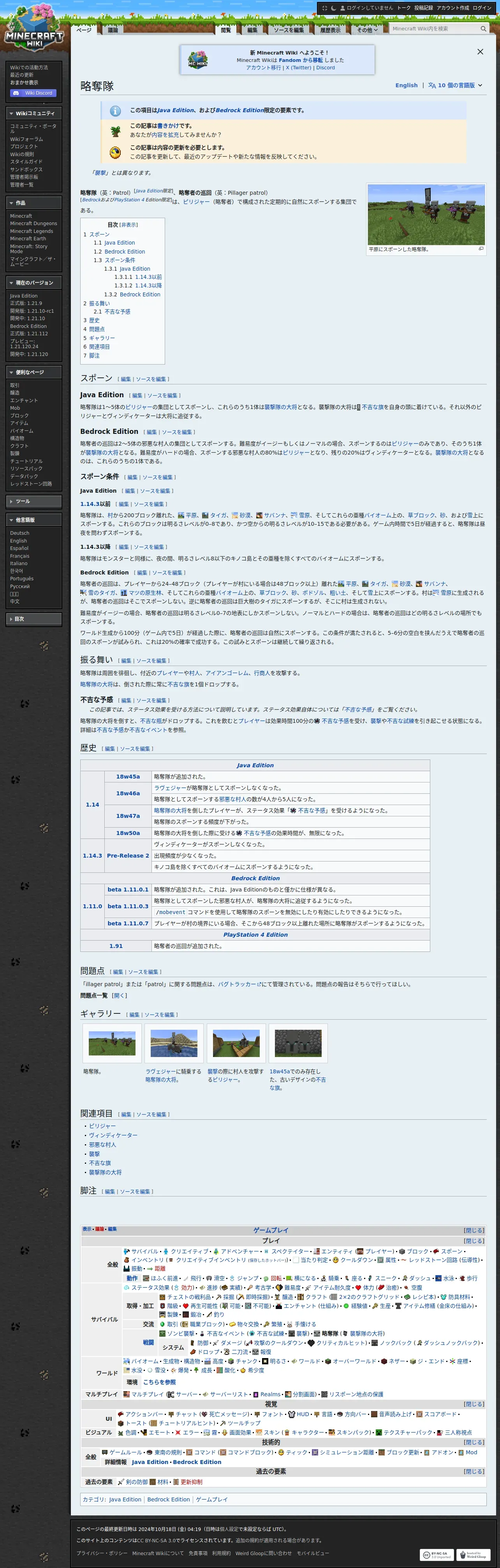This screenshot has width=500, height=1568.
Task: Hide the table of contents via 非表示
Action: pos(129,225)
